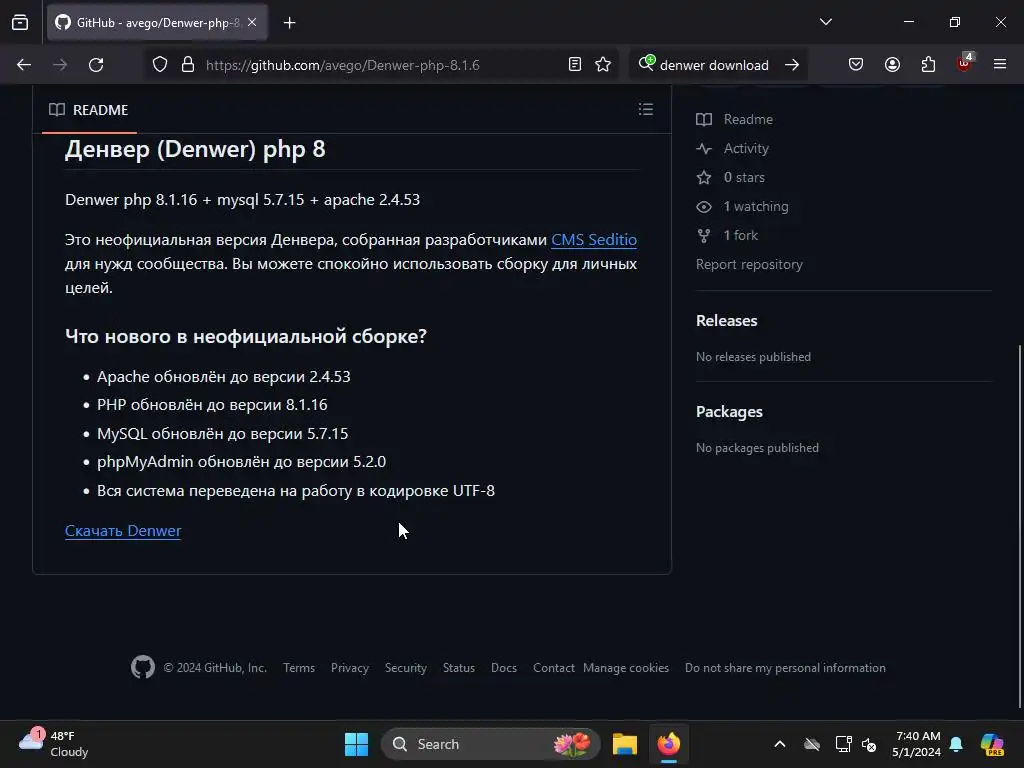1024x768 pixels.
Task: Click the Firefox taskbar icon
Action: [x=668, y=744]
